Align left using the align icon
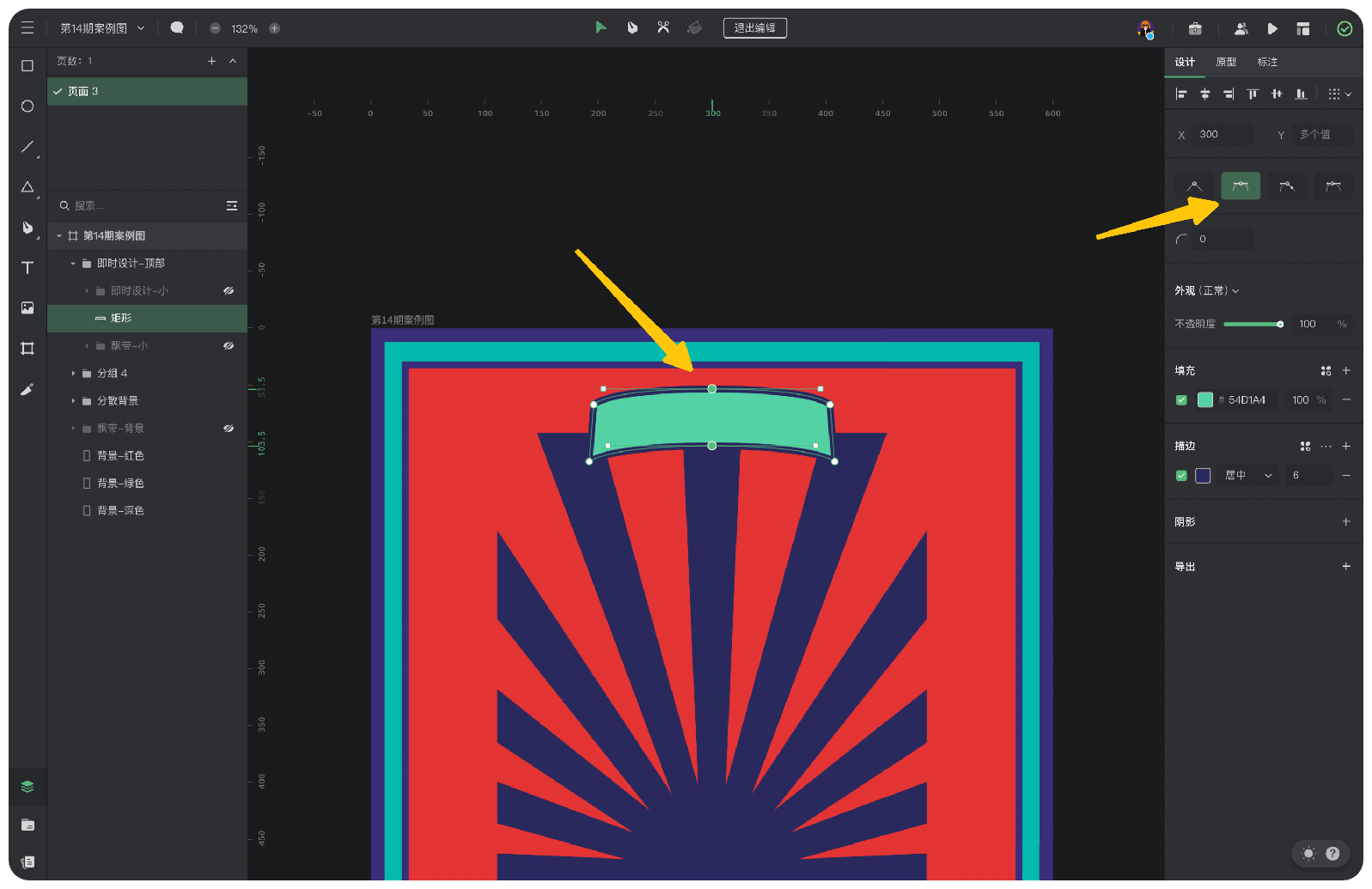Image resolution: width=1372 pixels, height=889 pixels. [1181, 94]
